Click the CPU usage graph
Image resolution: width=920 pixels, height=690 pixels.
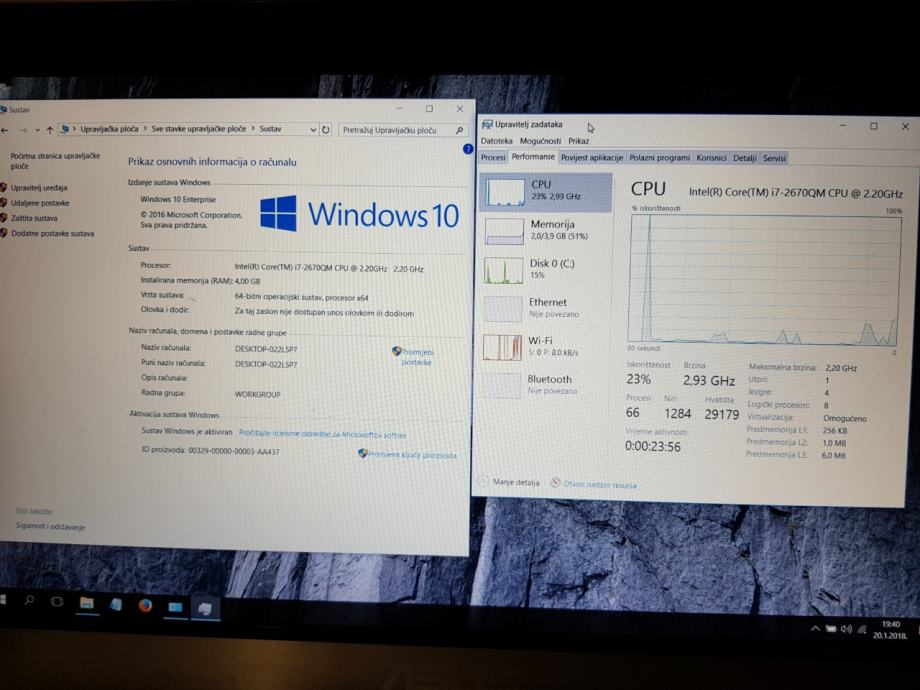pos(765,279)
